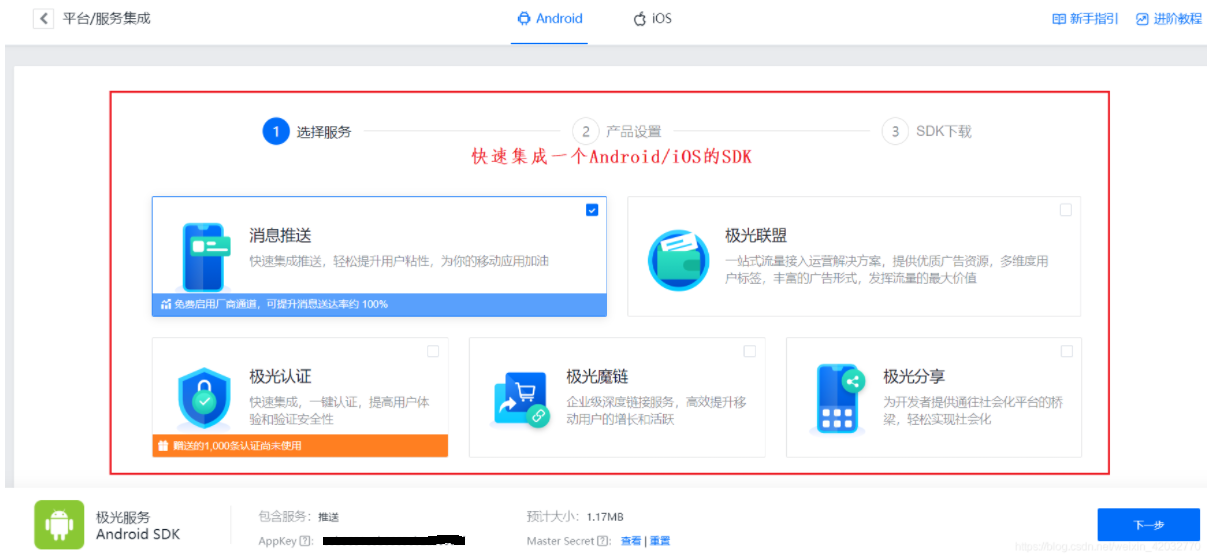Viewport: 1210px width, 557px height.
Task: Click the 下一步 next button
Action: tap(1148, 525)
